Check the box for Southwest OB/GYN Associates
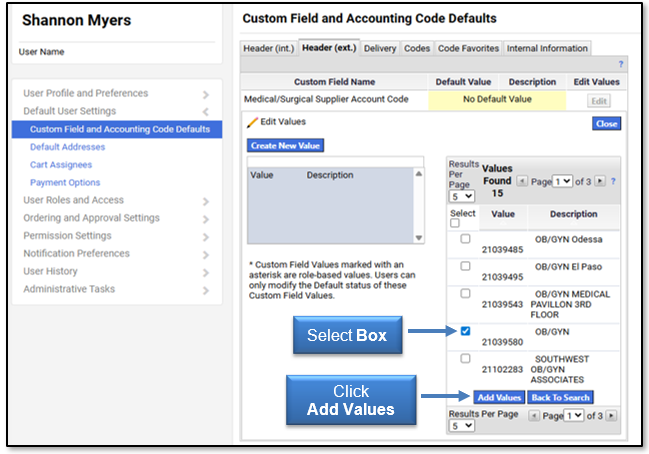The image size is (649, 454). click(x=466, y=358)
